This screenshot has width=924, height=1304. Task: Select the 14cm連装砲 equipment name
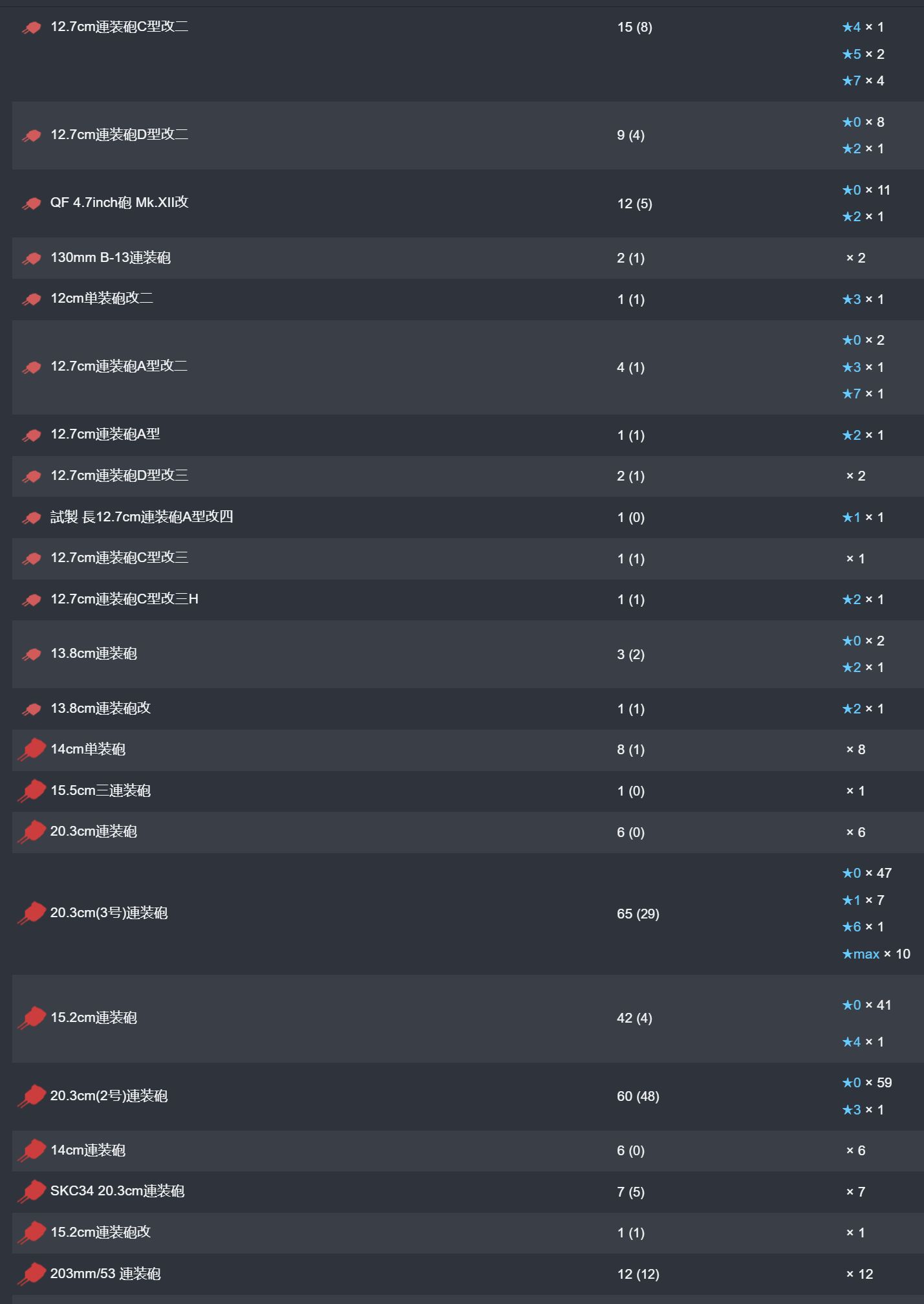[88, 1150]
